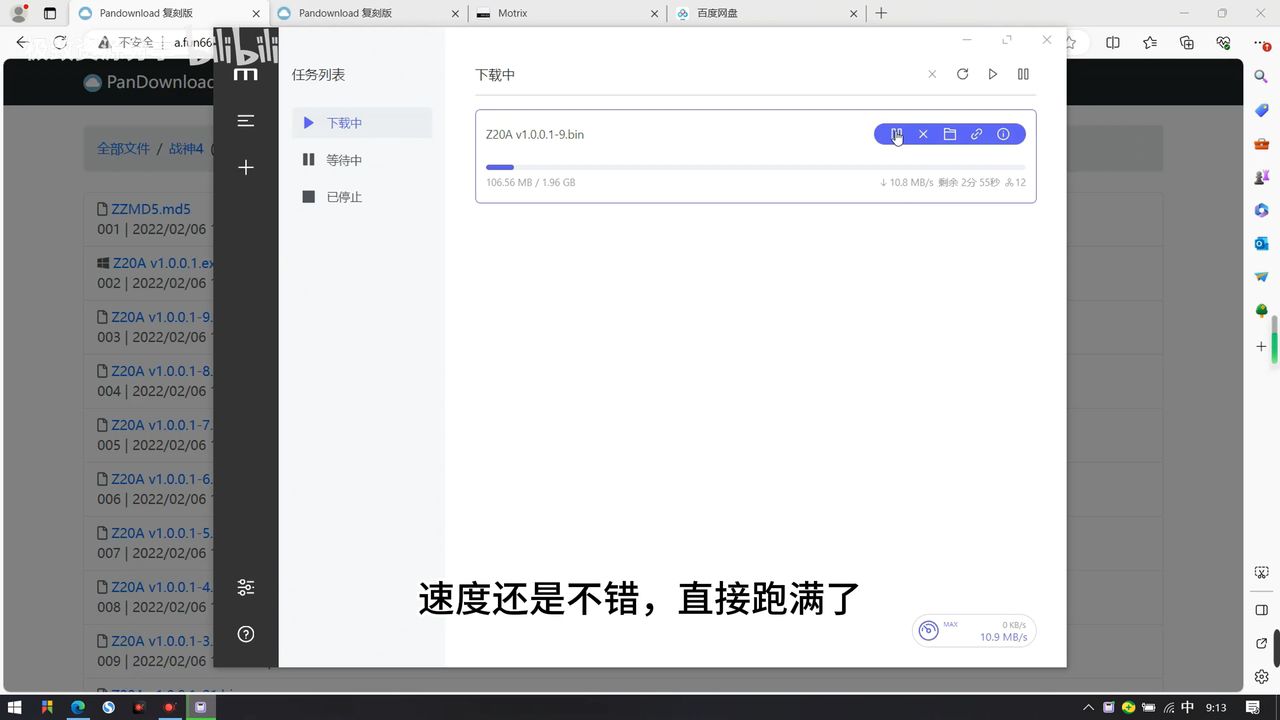Click 战神4 breadcrumb in PanDownload page
The height and width of the screenshot is (720, 1280).
(x=186, y=148)
